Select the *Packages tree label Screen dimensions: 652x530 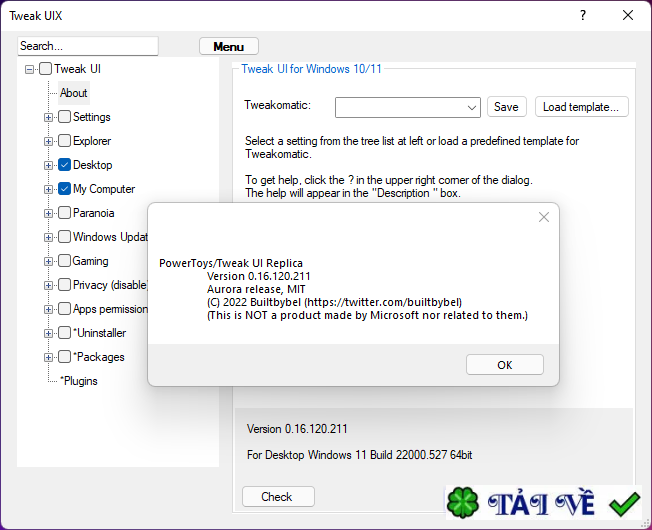[x=99, y=357]
